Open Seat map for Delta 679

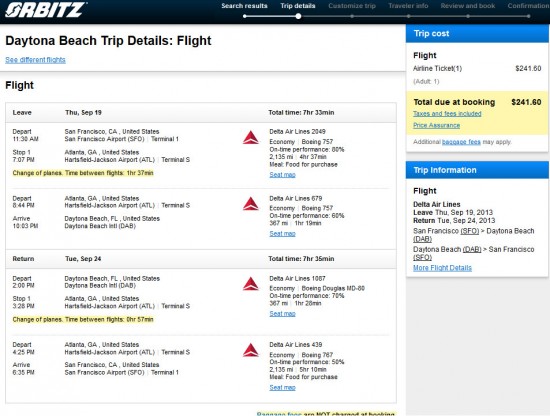point(282,234)
